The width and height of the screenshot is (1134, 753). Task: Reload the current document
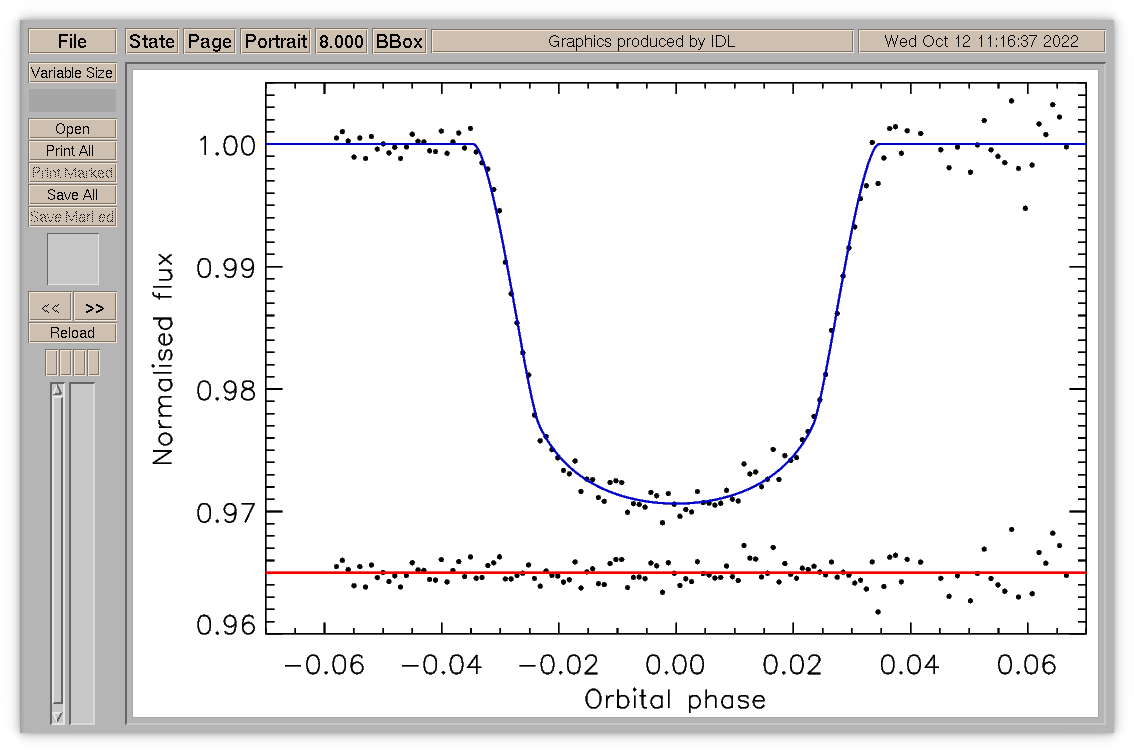tap(72, 333)
